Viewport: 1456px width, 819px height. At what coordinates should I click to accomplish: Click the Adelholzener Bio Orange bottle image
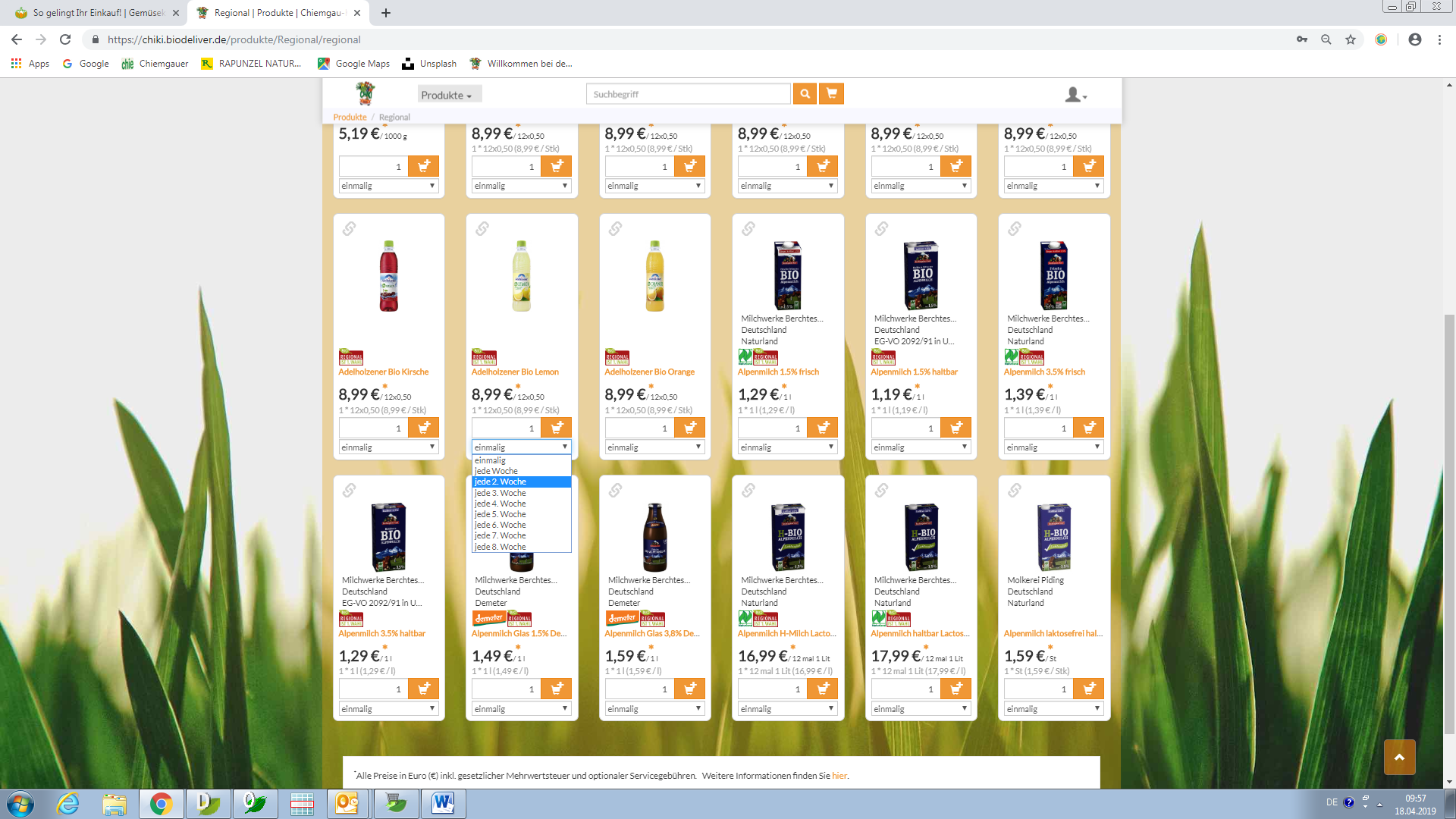(655, 276)
